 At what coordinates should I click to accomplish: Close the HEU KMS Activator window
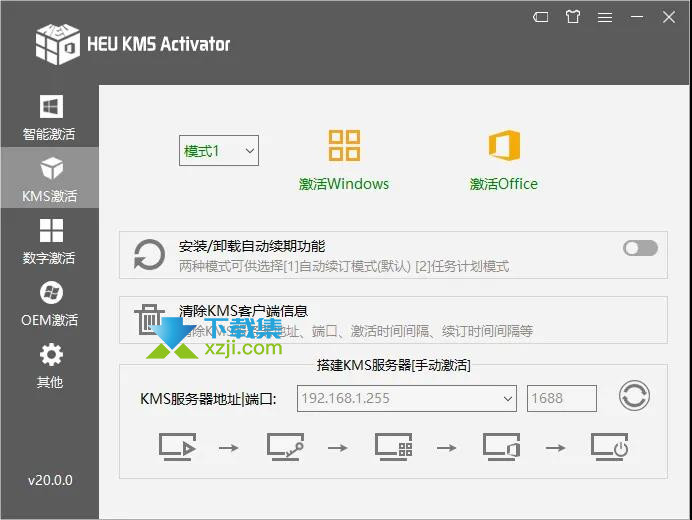[669, 17]
